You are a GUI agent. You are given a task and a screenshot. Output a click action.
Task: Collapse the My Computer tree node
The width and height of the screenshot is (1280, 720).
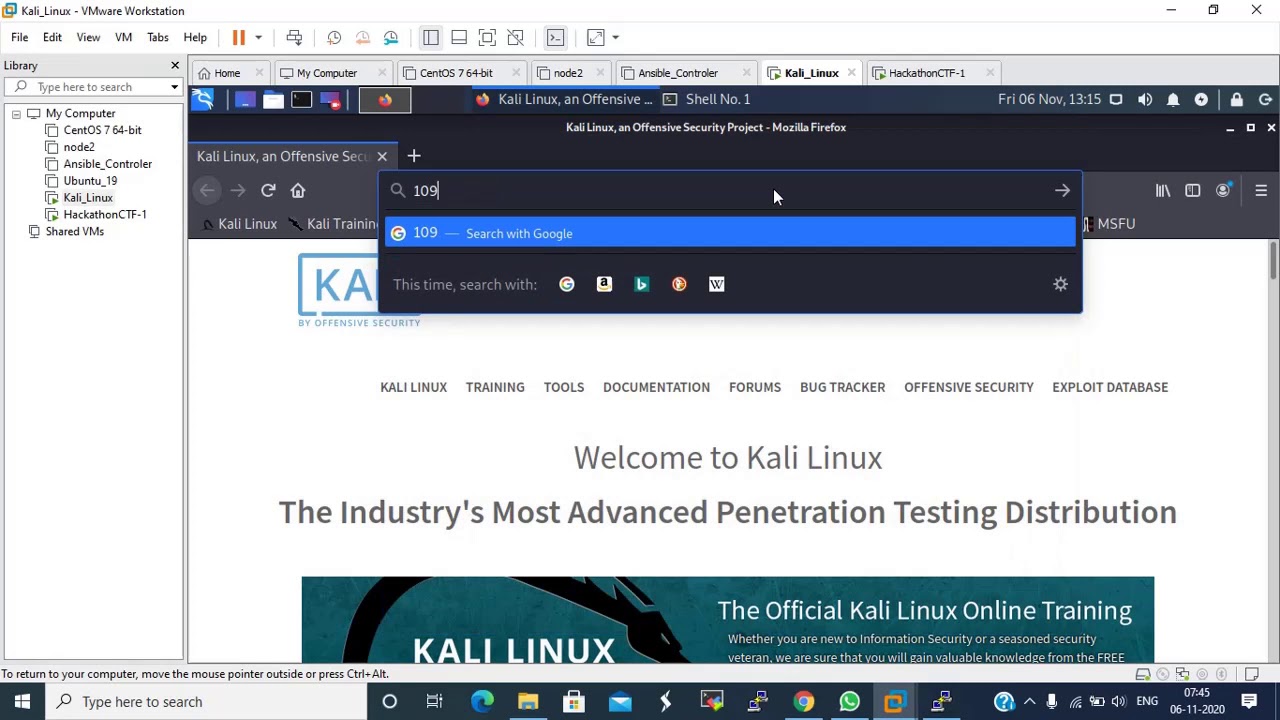(x=16, y=114)
